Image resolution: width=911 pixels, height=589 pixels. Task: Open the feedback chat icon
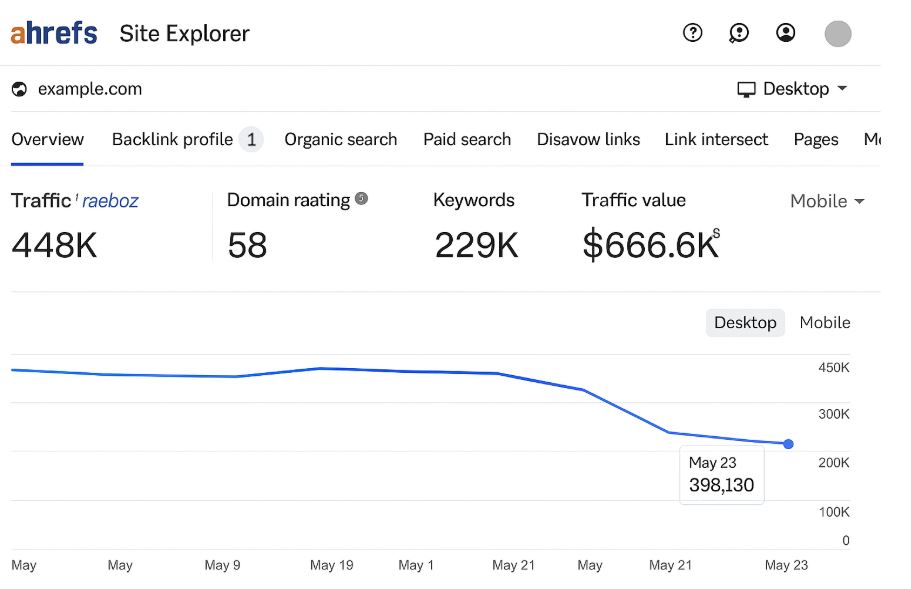click(738, 33)
